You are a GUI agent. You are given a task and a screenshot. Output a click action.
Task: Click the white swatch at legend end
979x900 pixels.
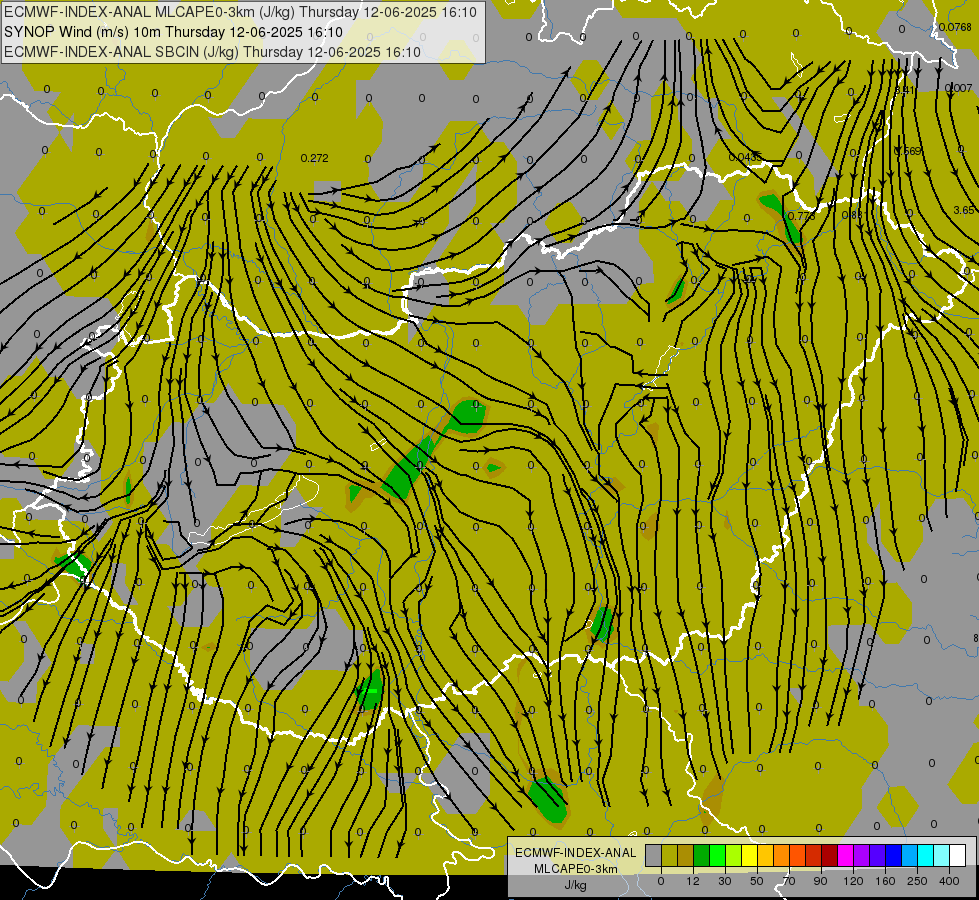(x=958, y=855)
